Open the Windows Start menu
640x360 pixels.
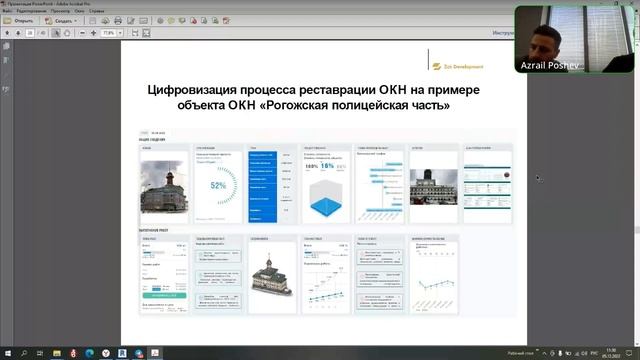pos(7,353)
